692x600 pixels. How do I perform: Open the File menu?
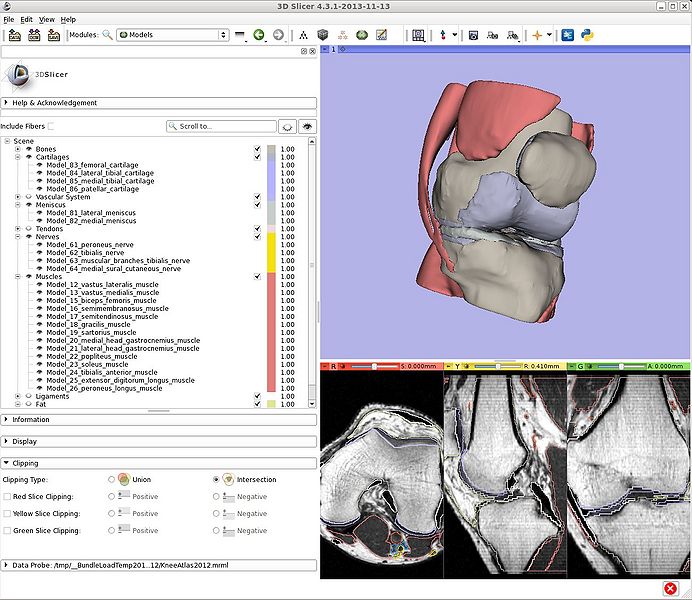(9, 19)
